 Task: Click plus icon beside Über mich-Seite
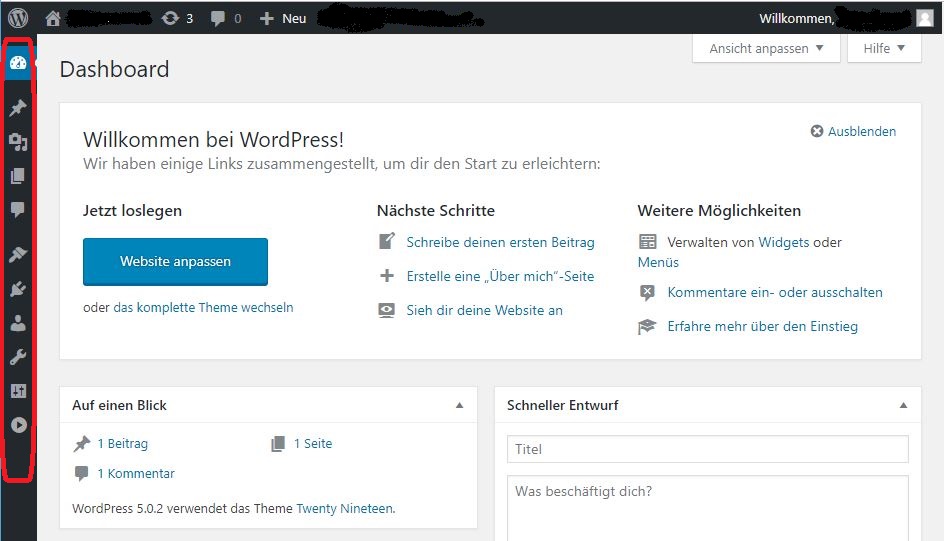(387, 276)
